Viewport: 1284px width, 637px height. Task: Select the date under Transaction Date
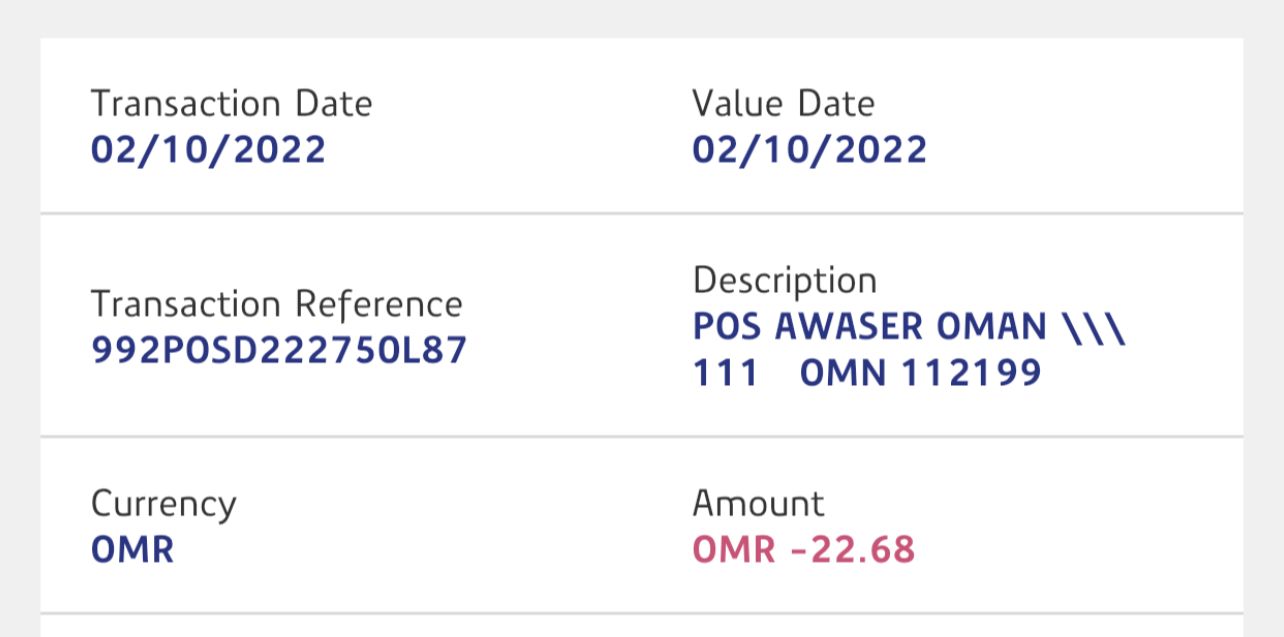208,150
